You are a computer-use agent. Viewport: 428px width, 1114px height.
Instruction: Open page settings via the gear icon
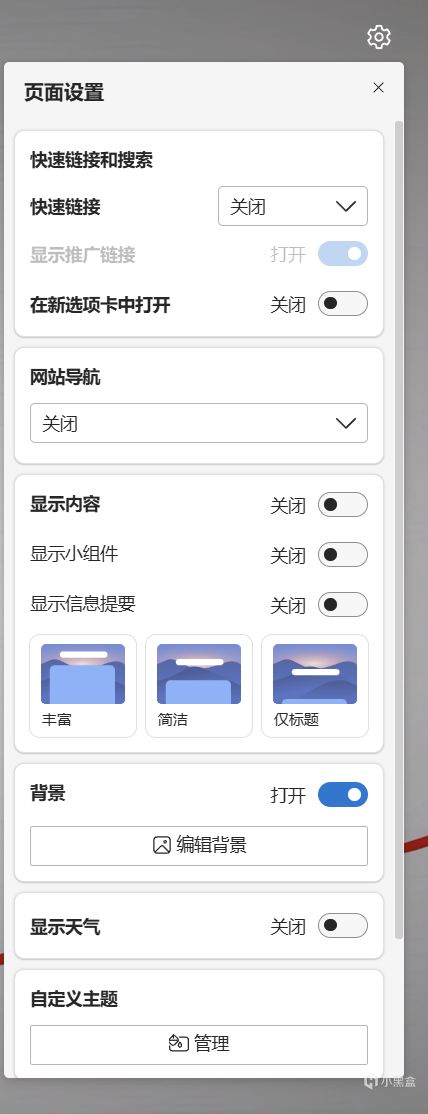(x=379, y=36)
